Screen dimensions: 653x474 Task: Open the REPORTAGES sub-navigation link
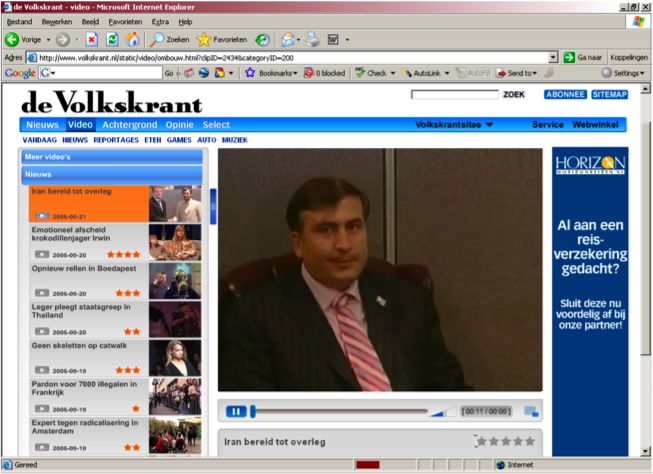tap(116, 140)
